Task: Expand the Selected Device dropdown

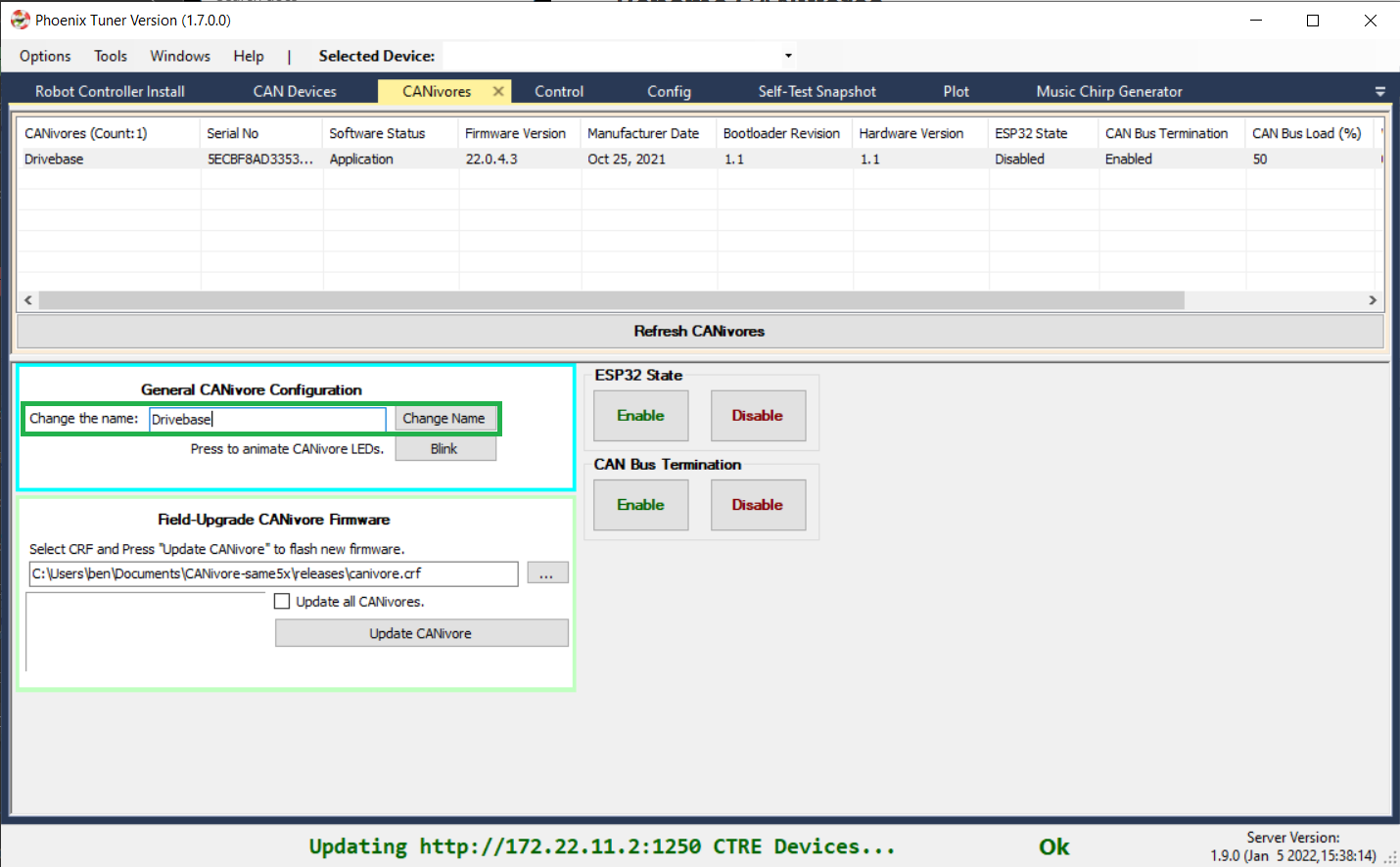Action: click(788, 56)
